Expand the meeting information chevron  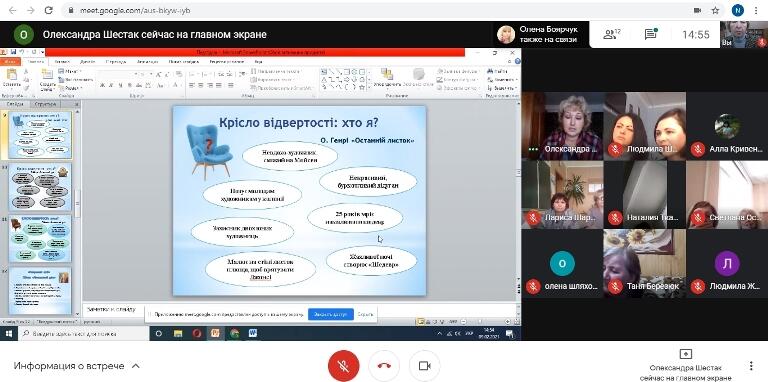pyautogui.click(x=136, y=366)
